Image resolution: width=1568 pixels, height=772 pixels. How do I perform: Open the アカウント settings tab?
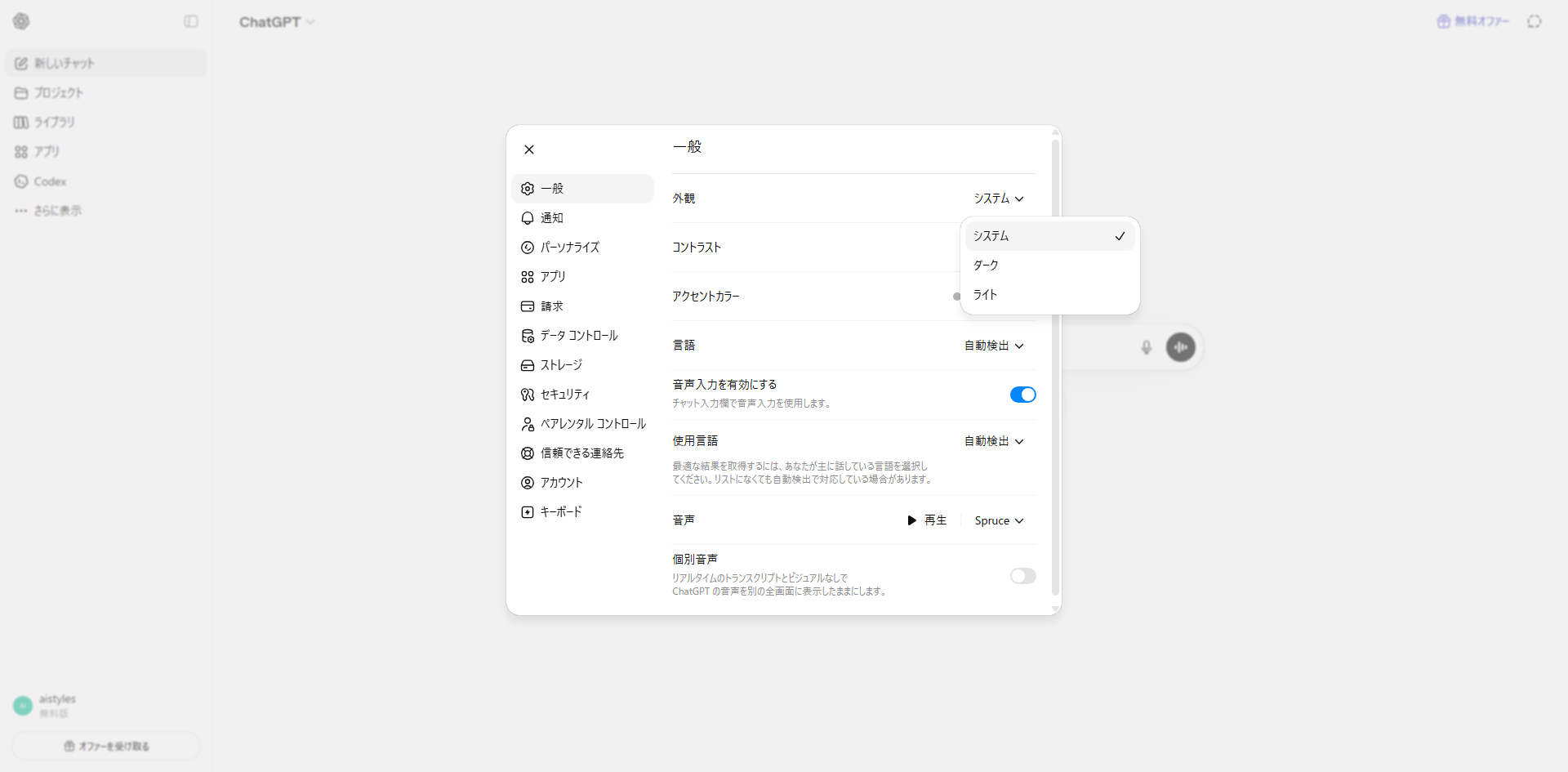582,483
